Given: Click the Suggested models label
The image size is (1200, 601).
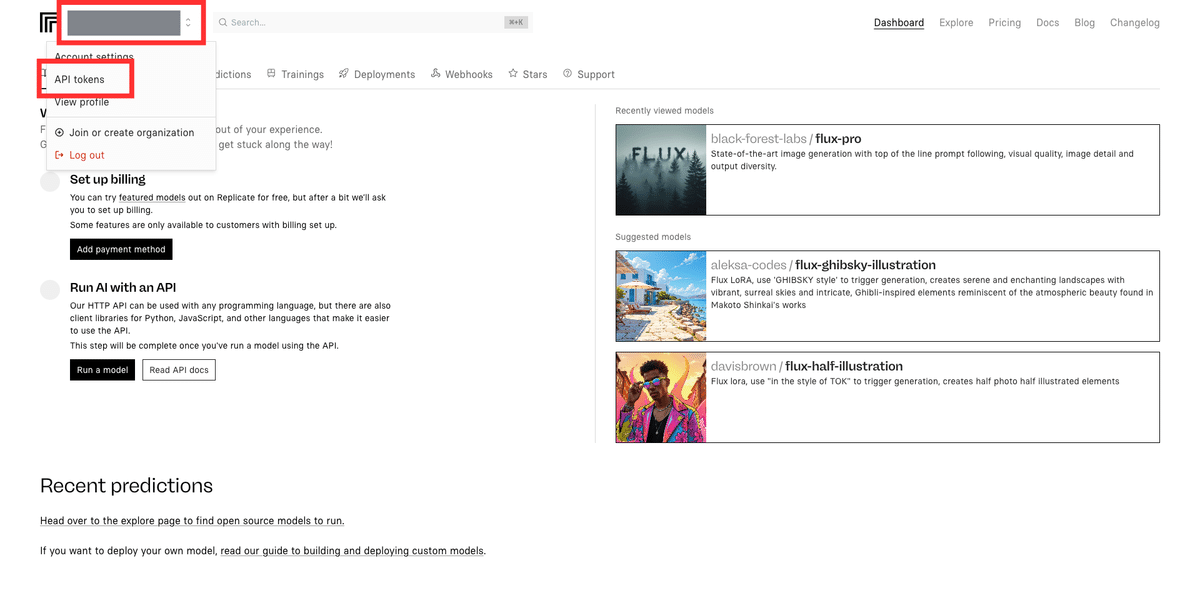Looking at the screenshot, I should (x=653, y=237).
